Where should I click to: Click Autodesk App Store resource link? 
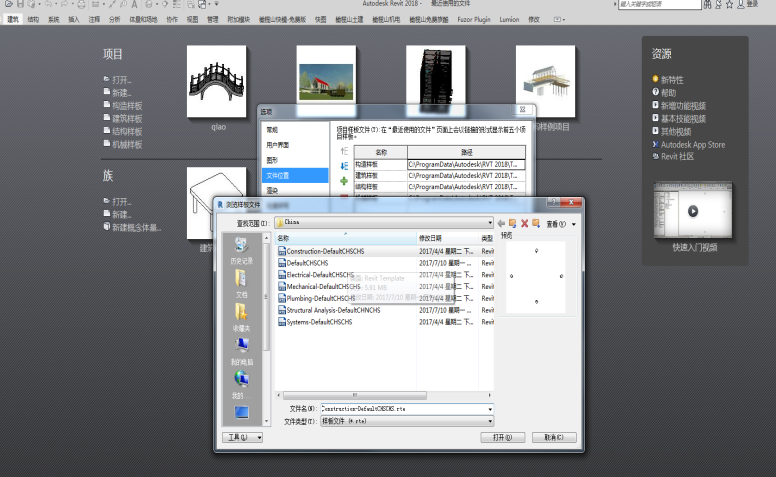pos(688,144)
